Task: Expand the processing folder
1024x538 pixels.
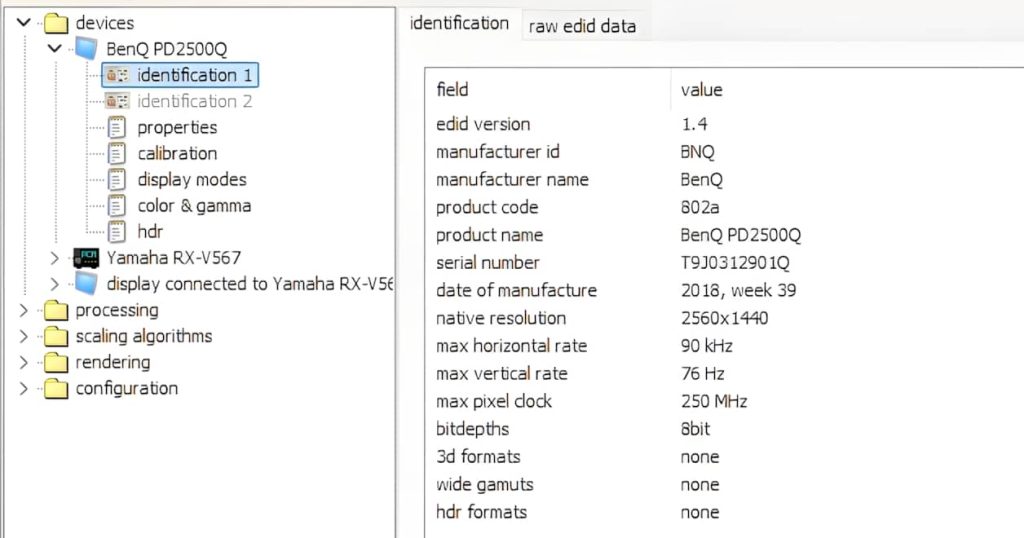Action: (24, 310)
